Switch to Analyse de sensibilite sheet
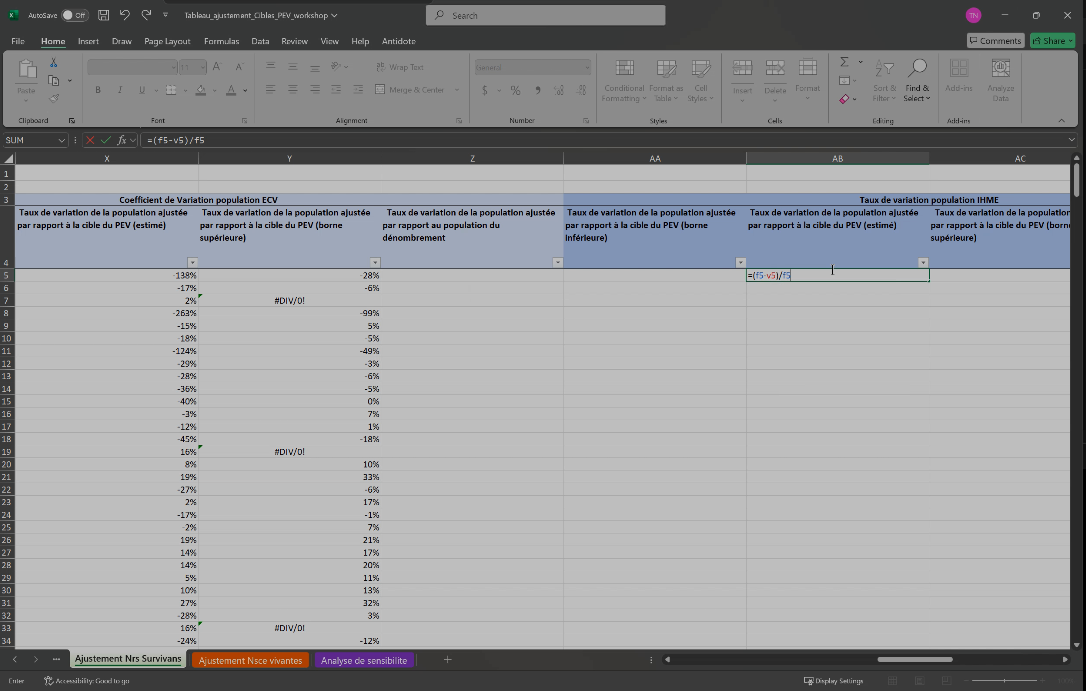Viewport: 1086px width, 691px height. [x=364, y=660]
